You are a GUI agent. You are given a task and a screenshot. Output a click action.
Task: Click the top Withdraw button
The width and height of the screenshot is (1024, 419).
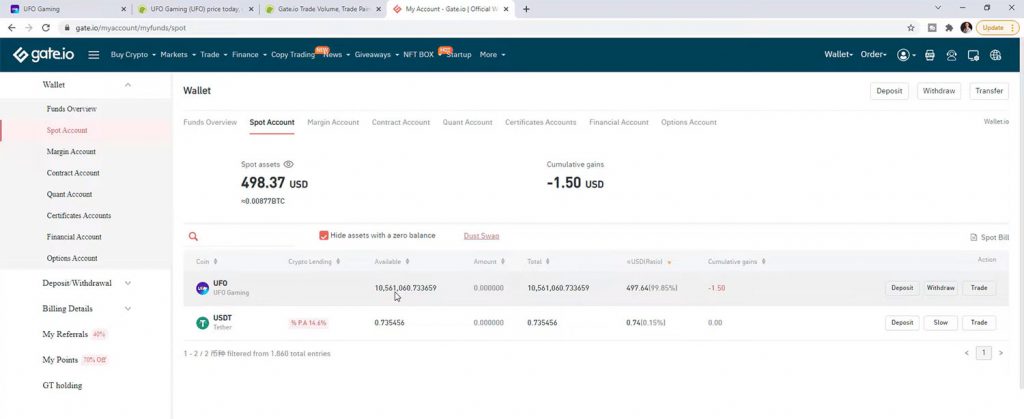coord(939,91)
